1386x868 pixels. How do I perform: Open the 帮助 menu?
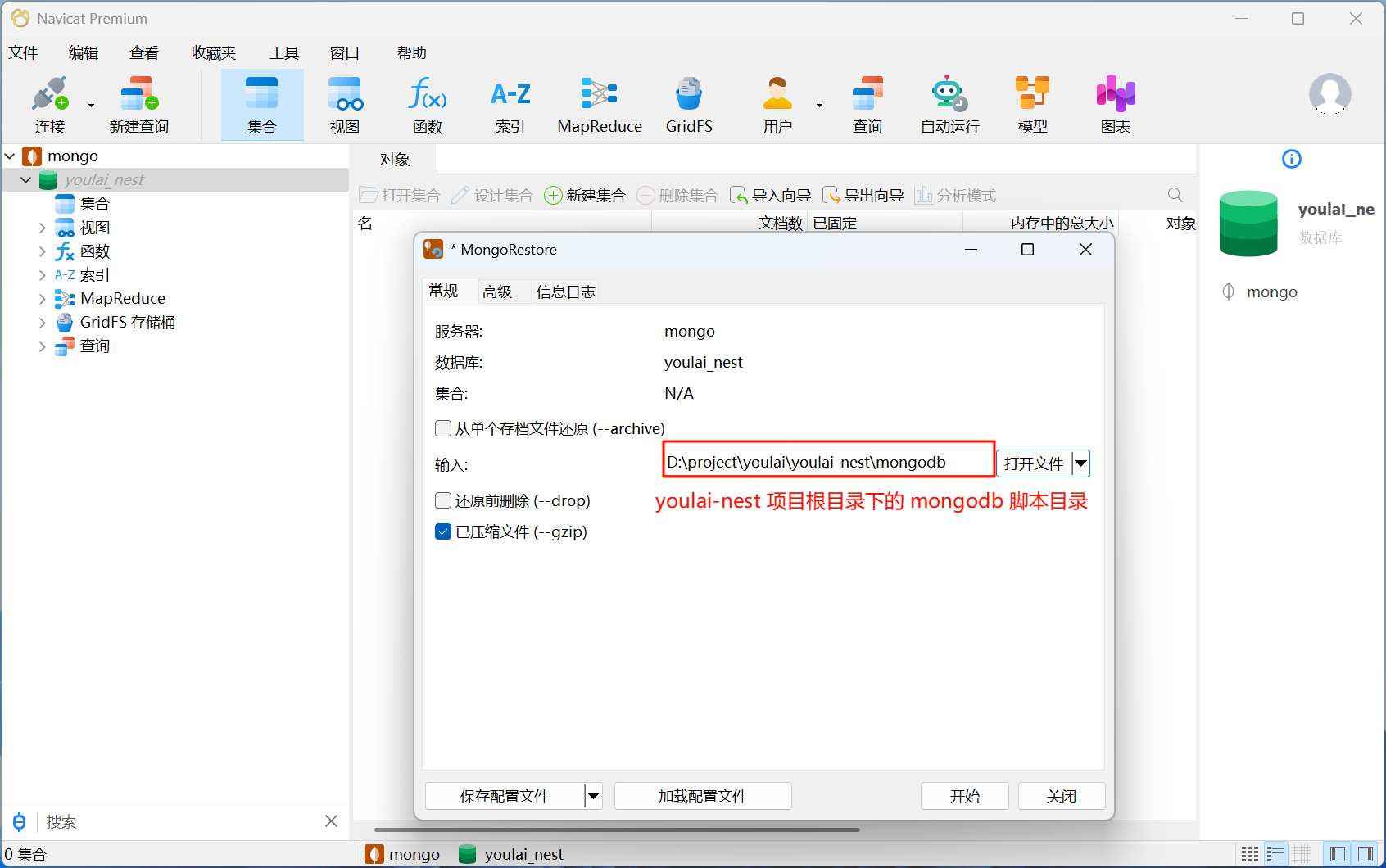coord(411,52)
